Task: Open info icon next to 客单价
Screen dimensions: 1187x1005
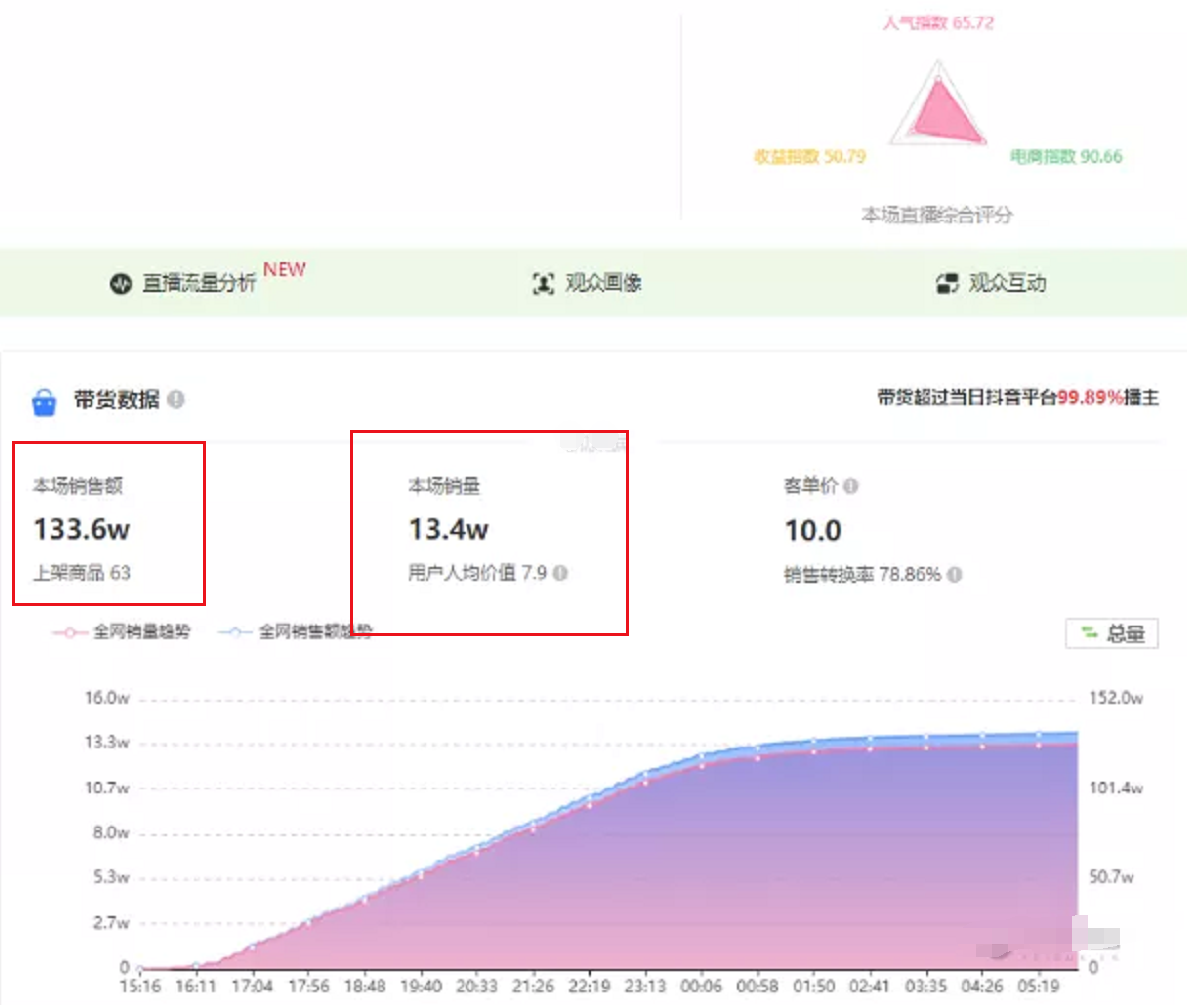Action: click(x=851, y=486)
